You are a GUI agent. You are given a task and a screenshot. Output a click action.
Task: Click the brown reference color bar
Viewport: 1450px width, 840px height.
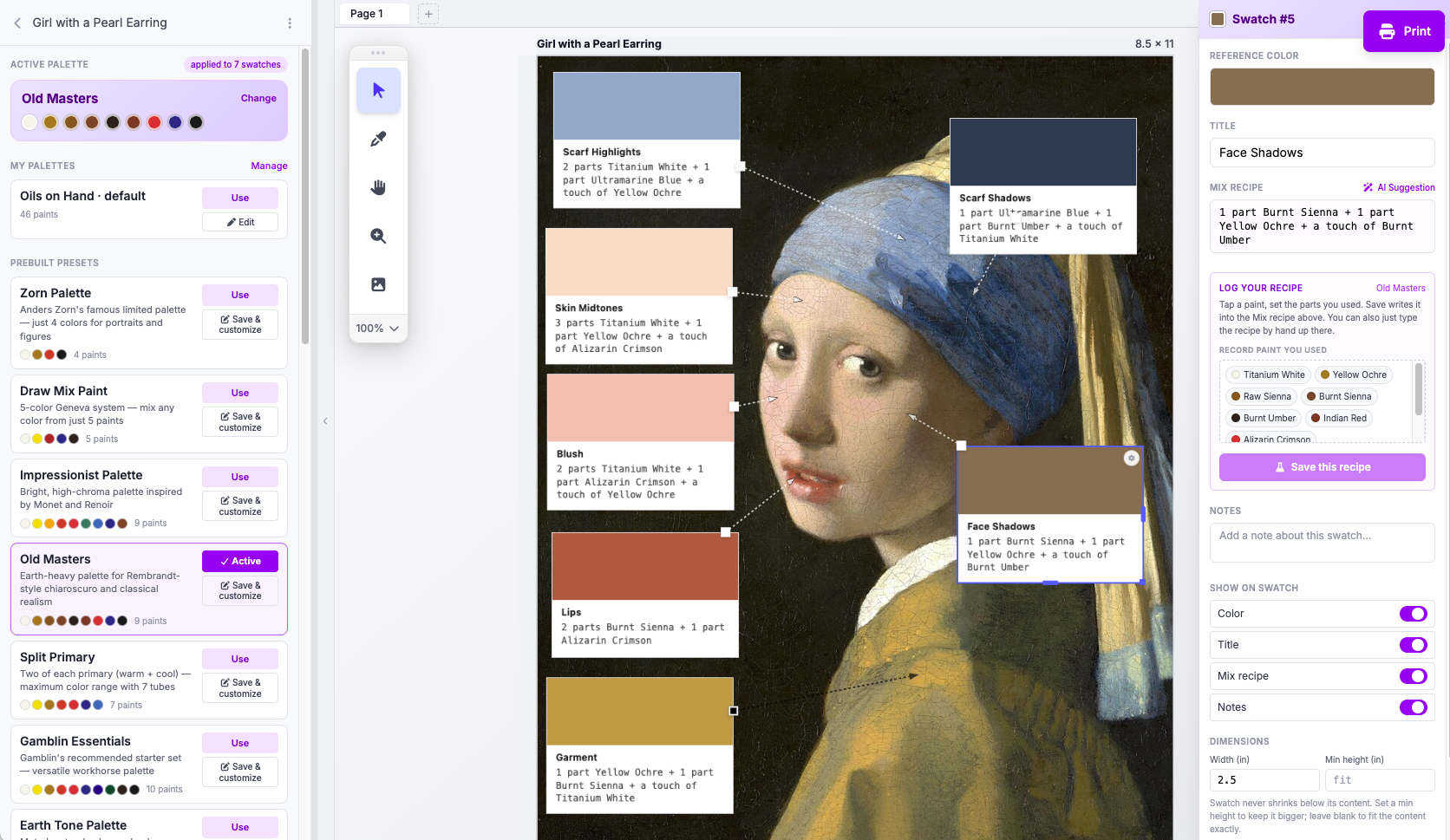(x=1322, y=88)
